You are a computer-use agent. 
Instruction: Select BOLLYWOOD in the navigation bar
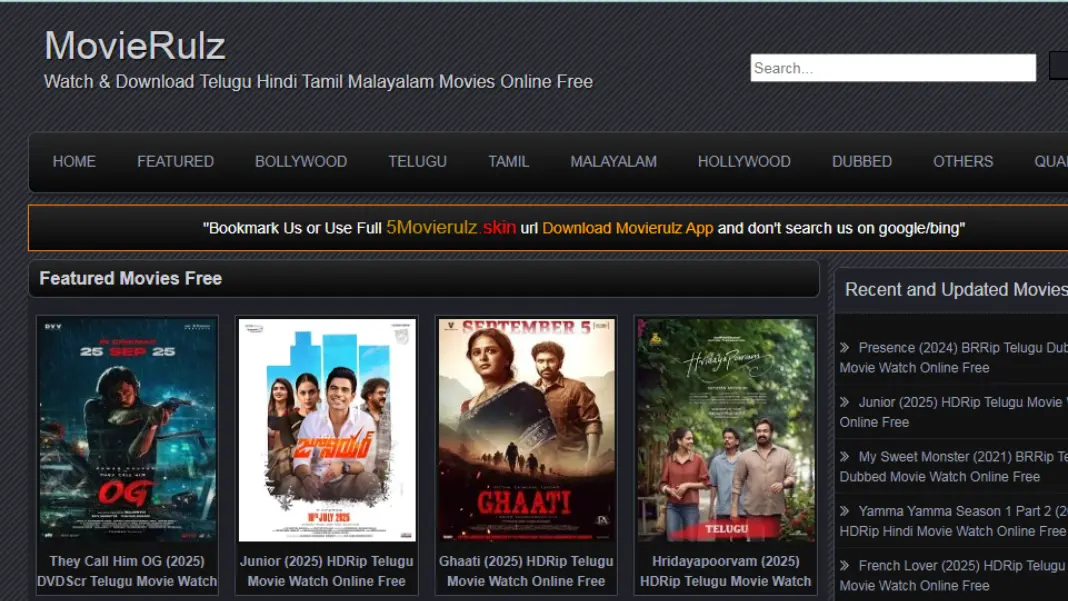[x=301, y=161]
